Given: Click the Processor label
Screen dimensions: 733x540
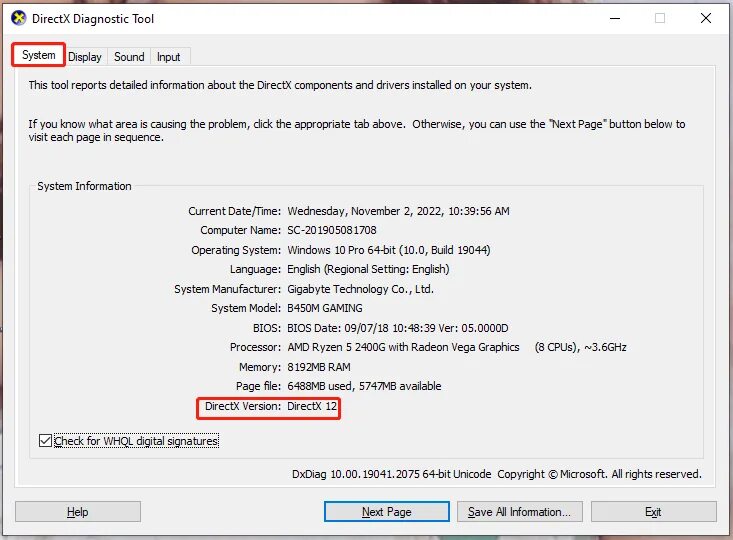Looking at the screenshot, I should pos(256,347).
